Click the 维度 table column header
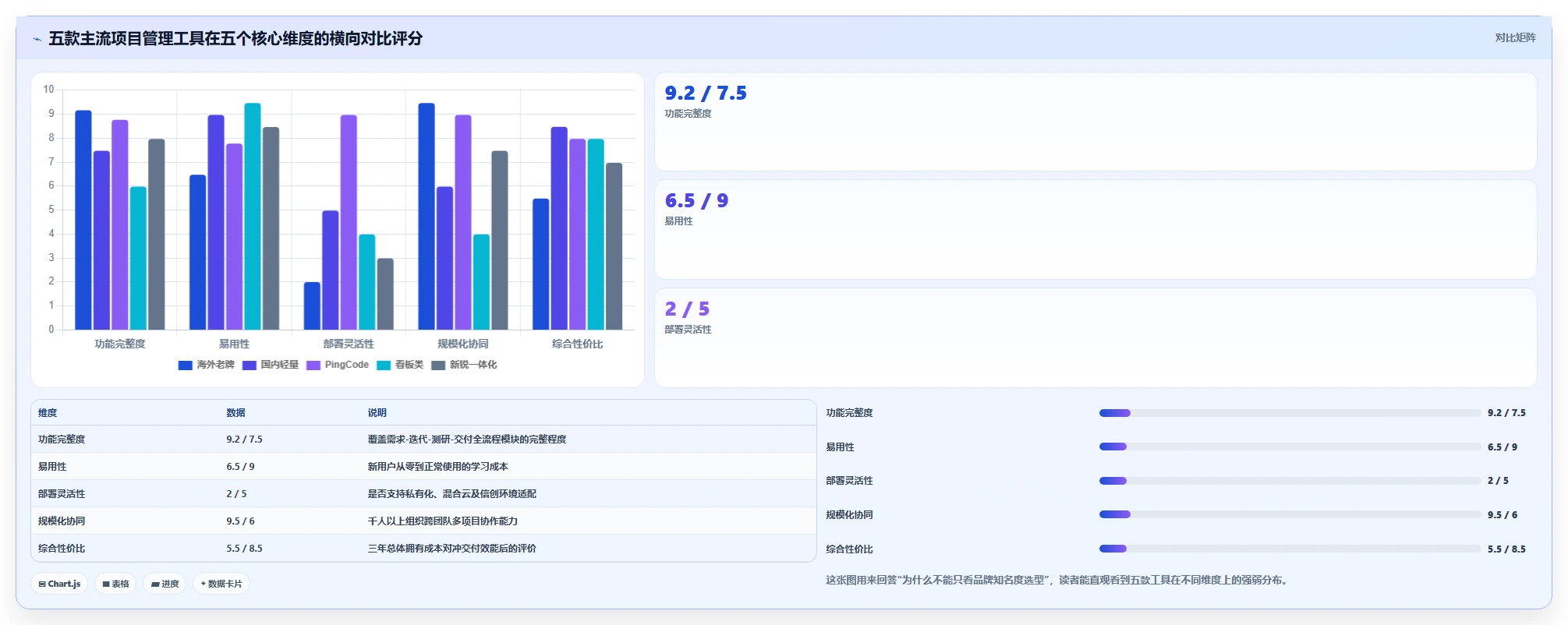 pyautogui.click(x=48, y=413)
